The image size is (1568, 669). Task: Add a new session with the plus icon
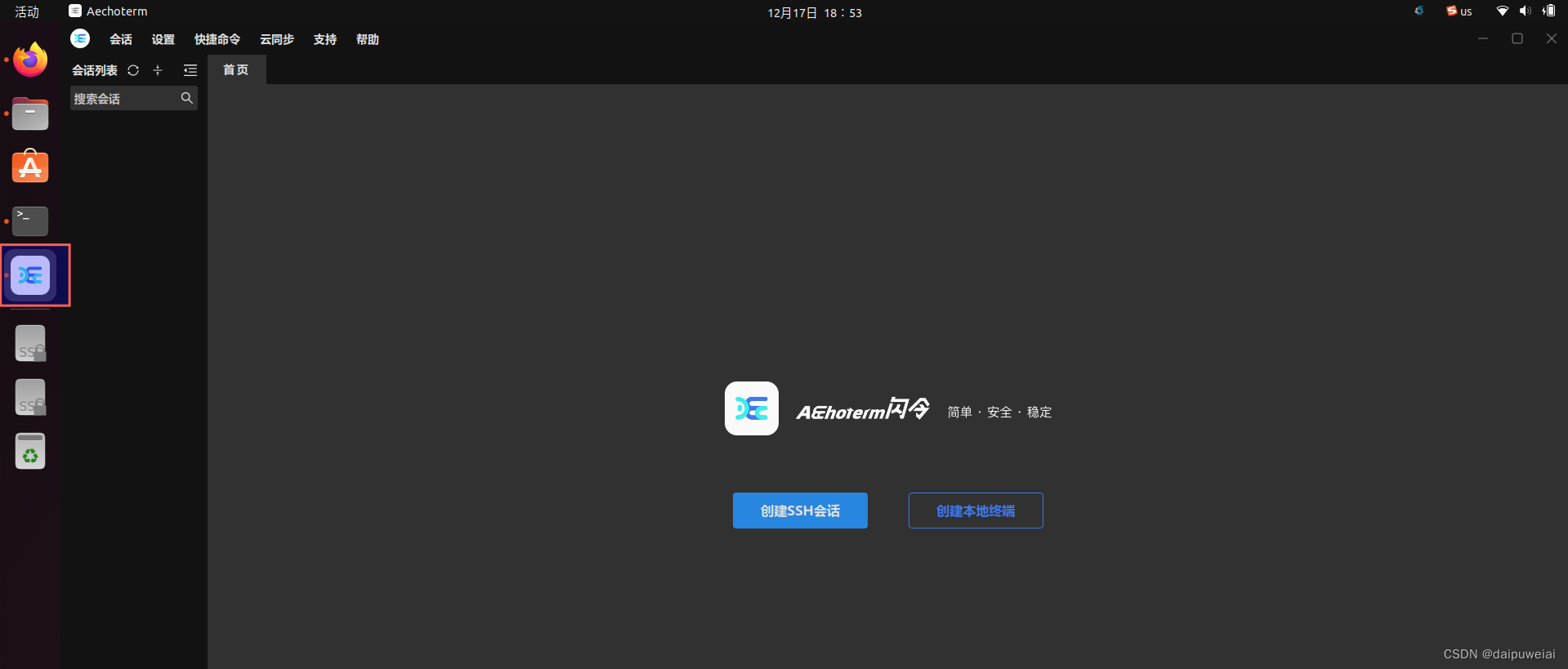point(158,70)
